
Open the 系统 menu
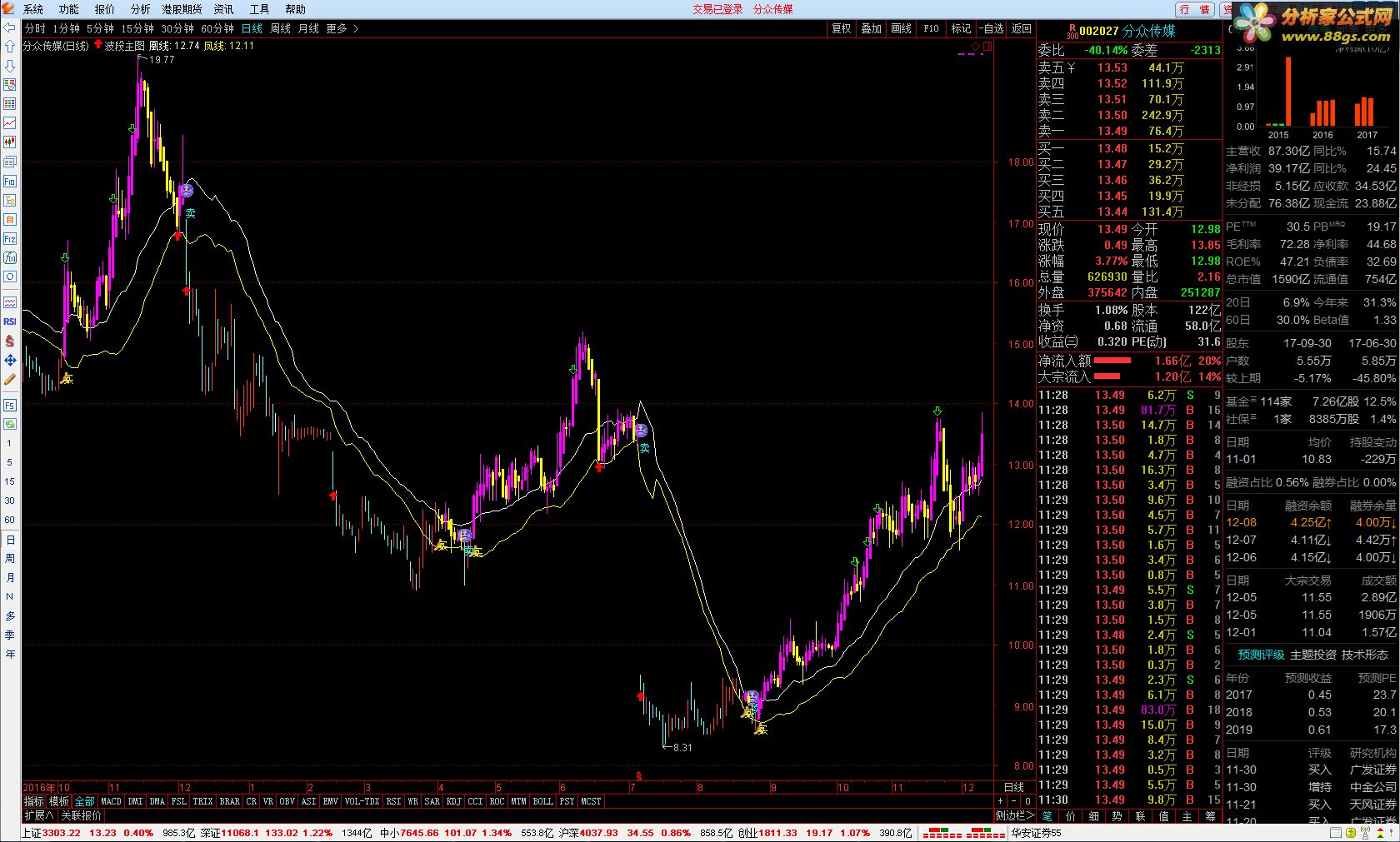tap(33, 9)
